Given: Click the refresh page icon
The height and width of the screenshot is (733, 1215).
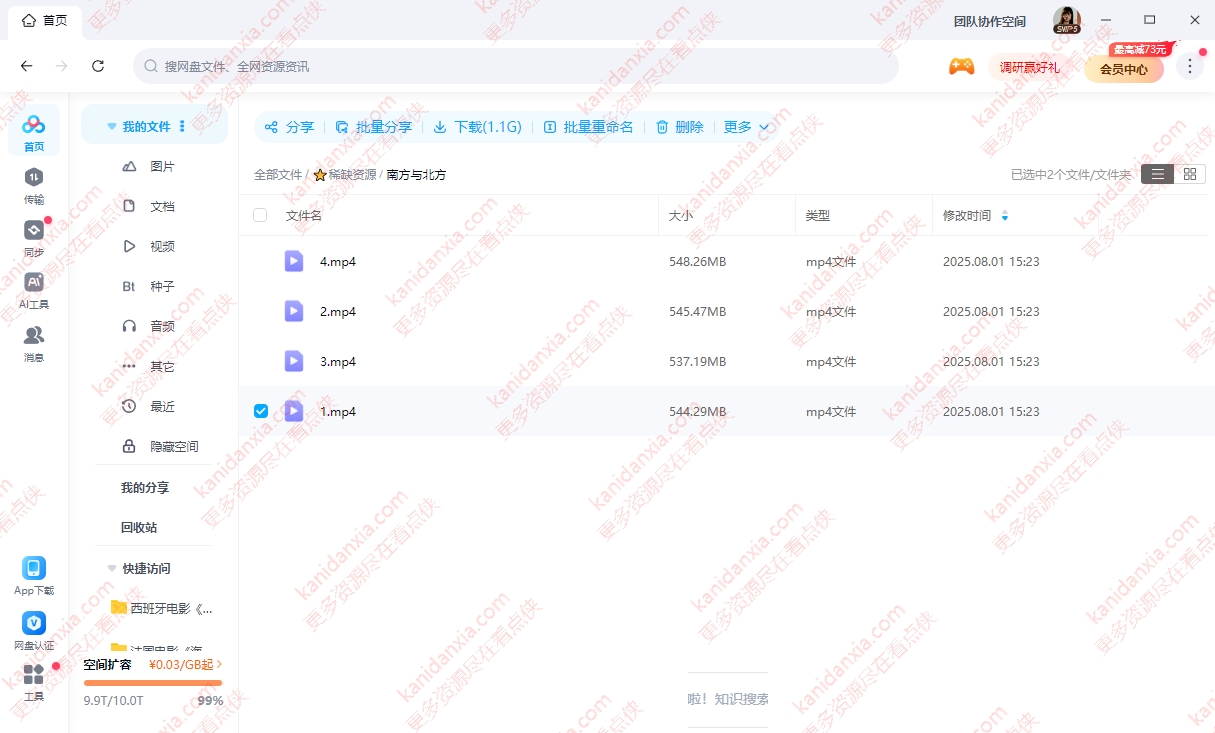Looking at the screenshot, I should (x=98, y=66).
